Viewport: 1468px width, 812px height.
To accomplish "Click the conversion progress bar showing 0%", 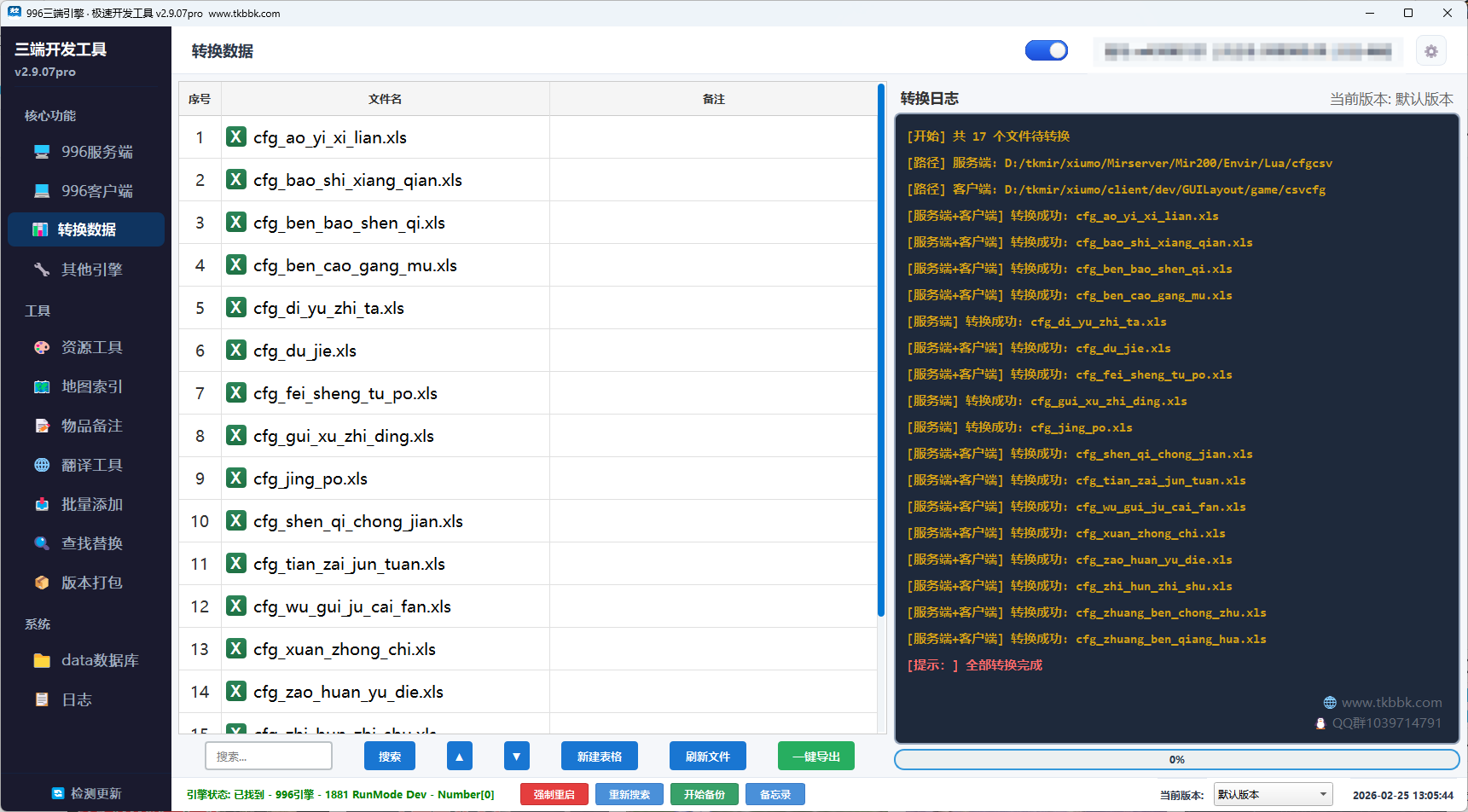I will pos(1176,759).
